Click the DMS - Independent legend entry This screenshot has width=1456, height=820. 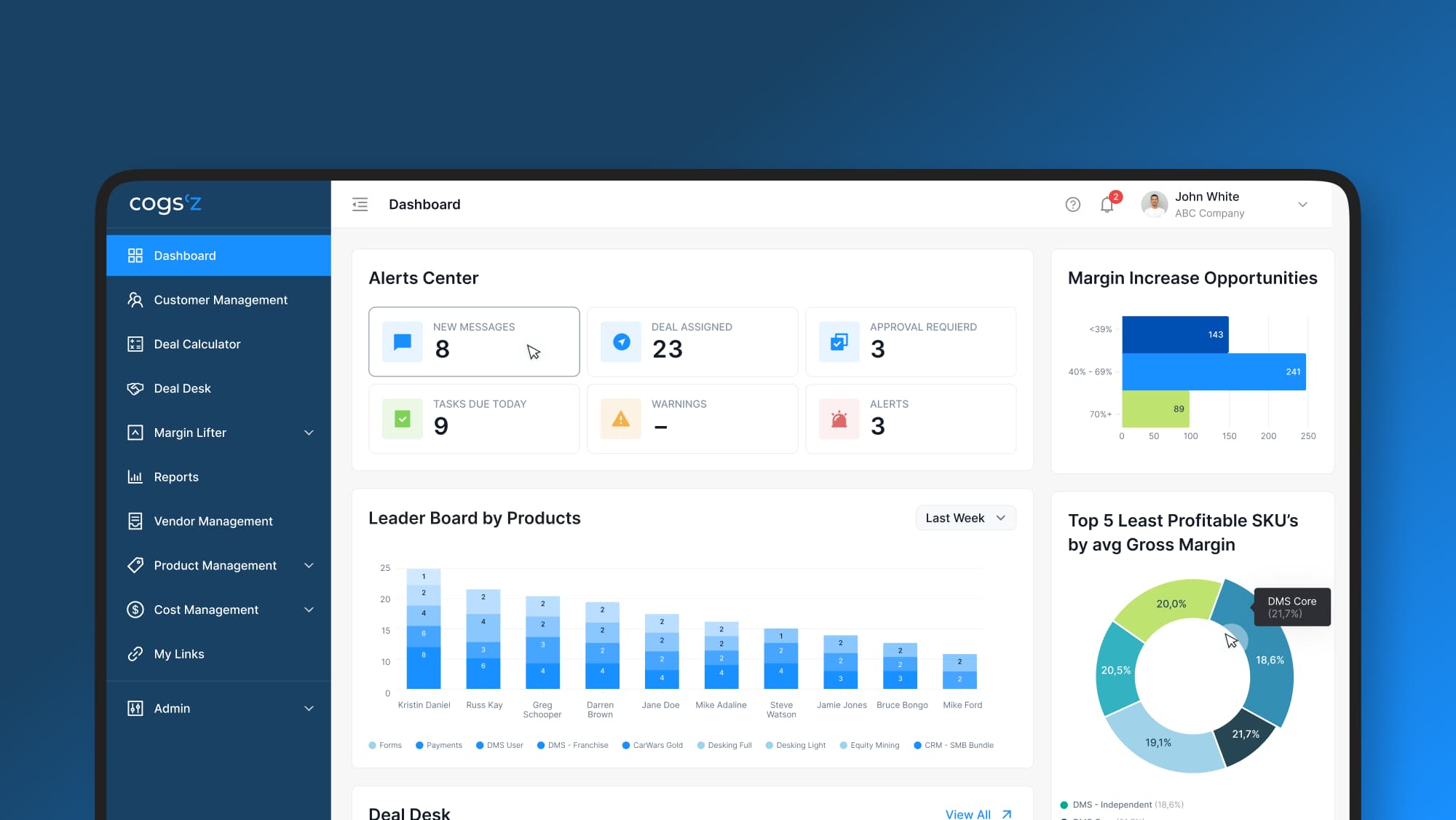pos(1122,805)
